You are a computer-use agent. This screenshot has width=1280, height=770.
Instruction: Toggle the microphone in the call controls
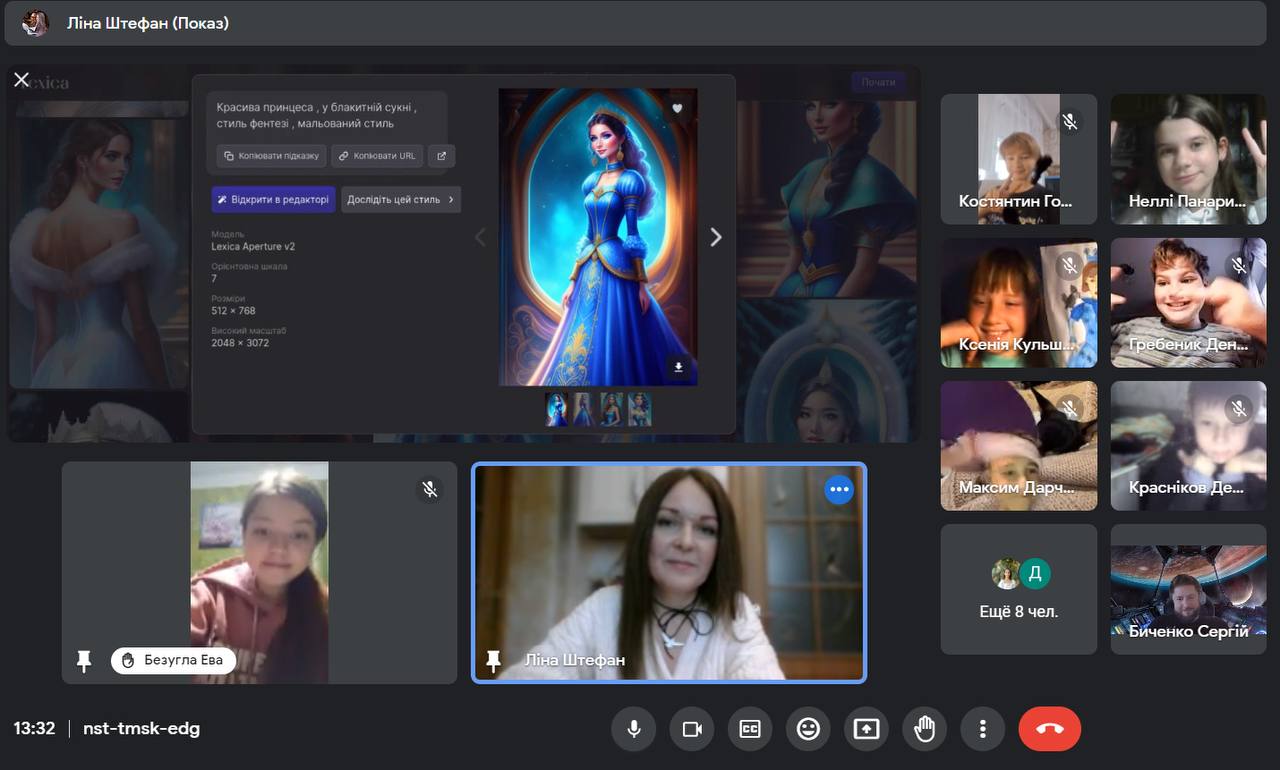coord(633,729)
